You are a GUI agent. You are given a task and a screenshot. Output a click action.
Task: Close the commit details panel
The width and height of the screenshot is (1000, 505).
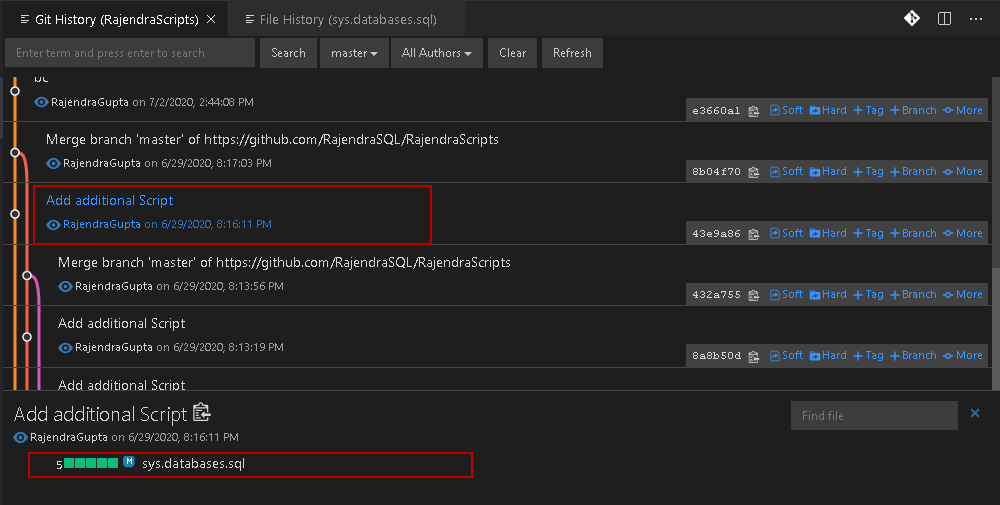tap(975, 414)
